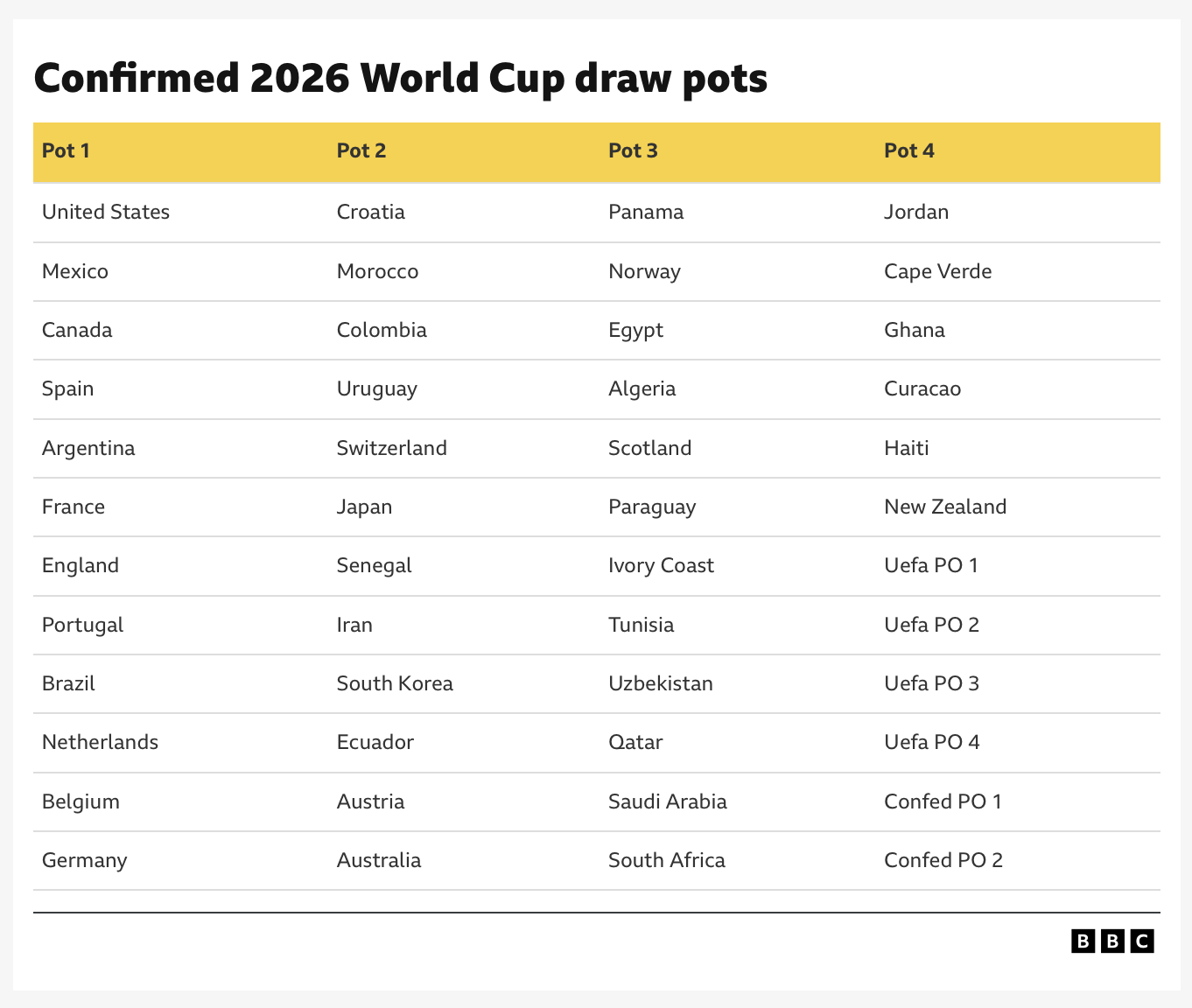The height and width of the screenshot is (1008, 1192).
Task: Click the Switzerland cell
Action: [x=392, y=448]
